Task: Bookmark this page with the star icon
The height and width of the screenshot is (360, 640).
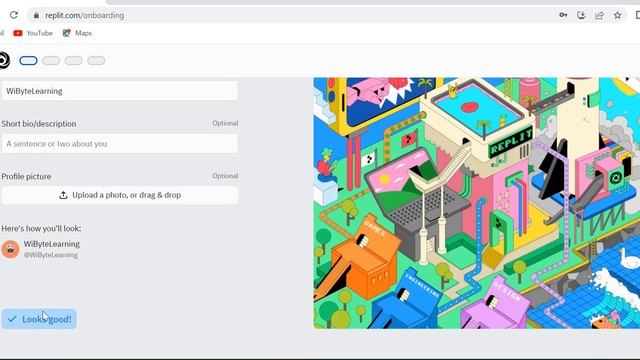Action: (617, 15)
